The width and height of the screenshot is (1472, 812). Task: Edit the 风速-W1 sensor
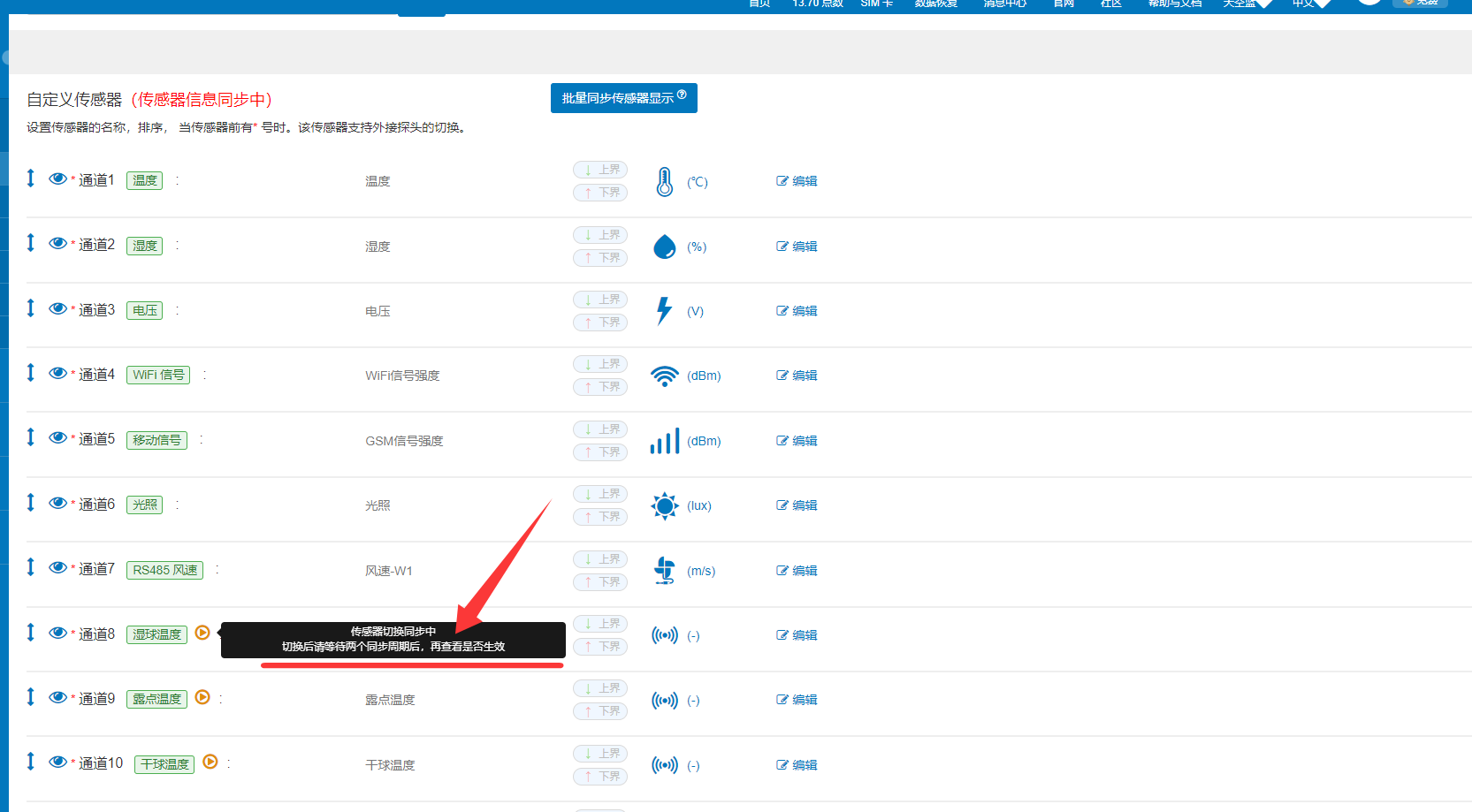[797, 571]
